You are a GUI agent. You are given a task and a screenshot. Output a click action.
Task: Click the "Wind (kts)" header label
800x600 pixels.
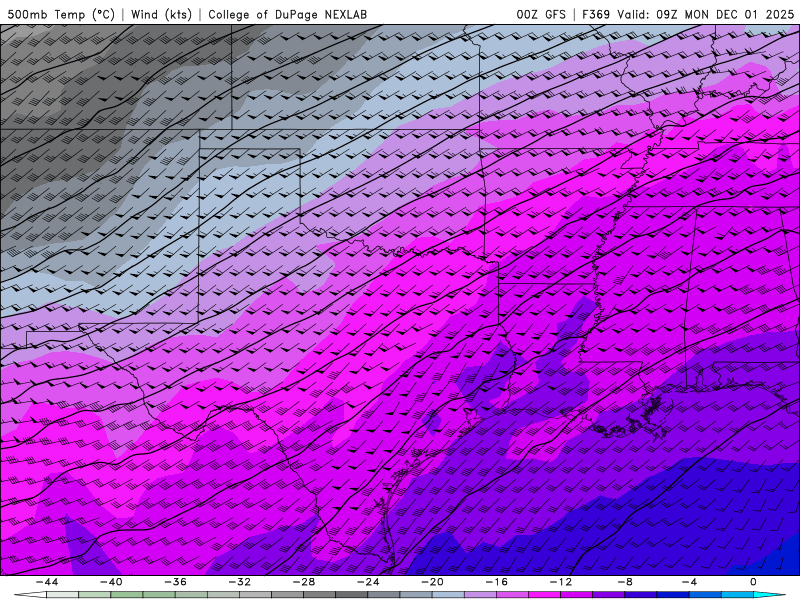point(161,14)
